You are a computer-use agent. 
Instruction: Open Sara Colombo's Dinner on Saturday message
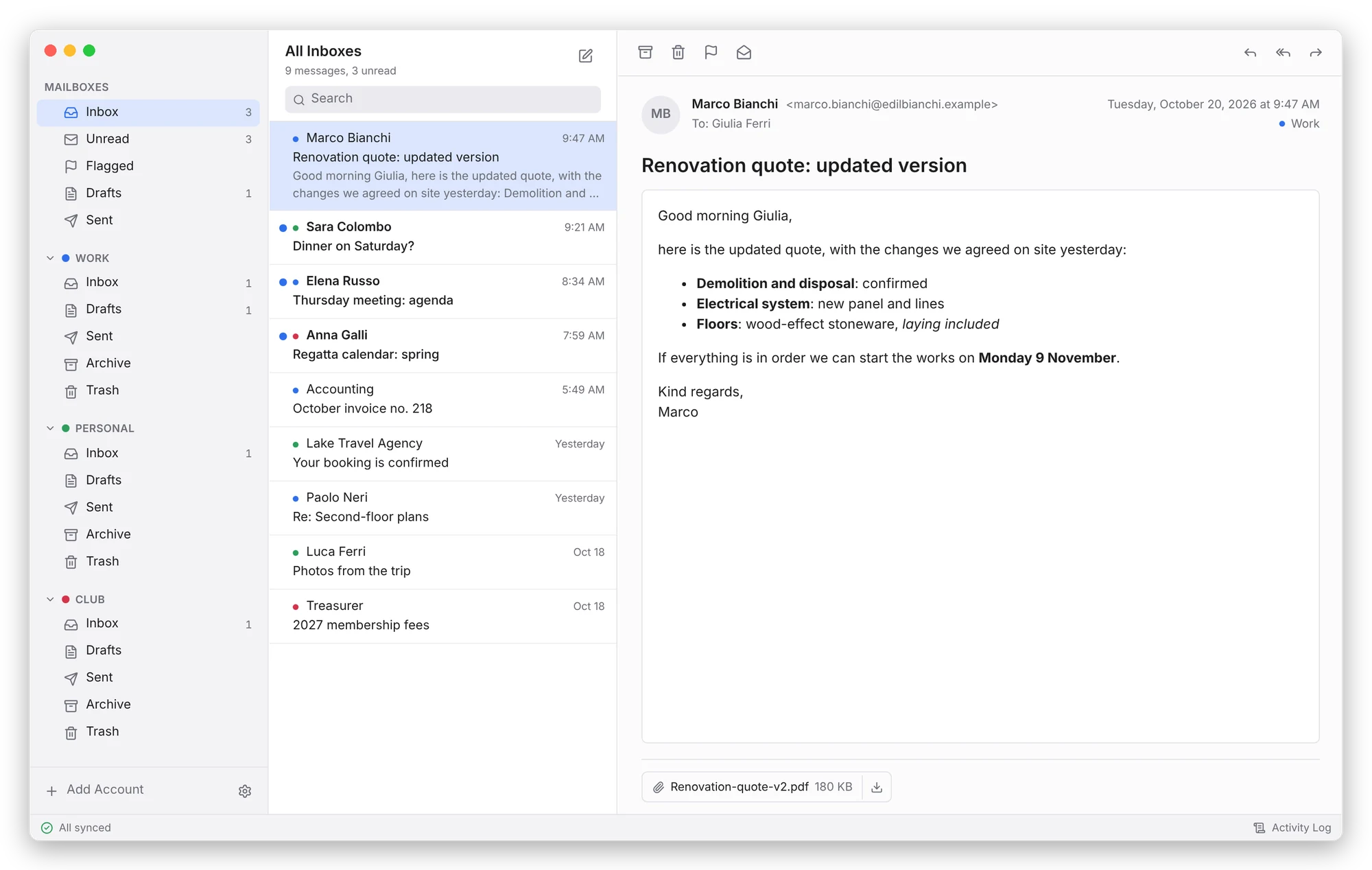tap(442, 237)
